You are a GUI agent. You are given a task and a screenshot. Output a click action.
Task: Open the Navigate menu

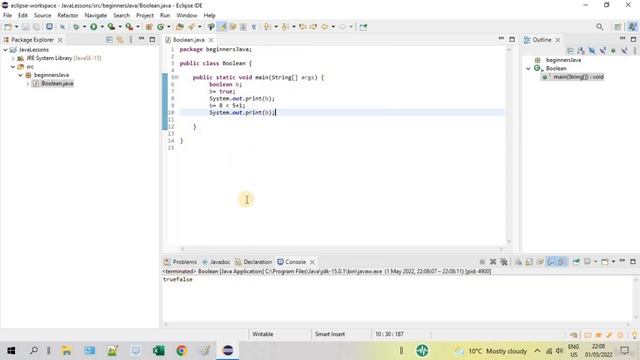pos(96,16)
